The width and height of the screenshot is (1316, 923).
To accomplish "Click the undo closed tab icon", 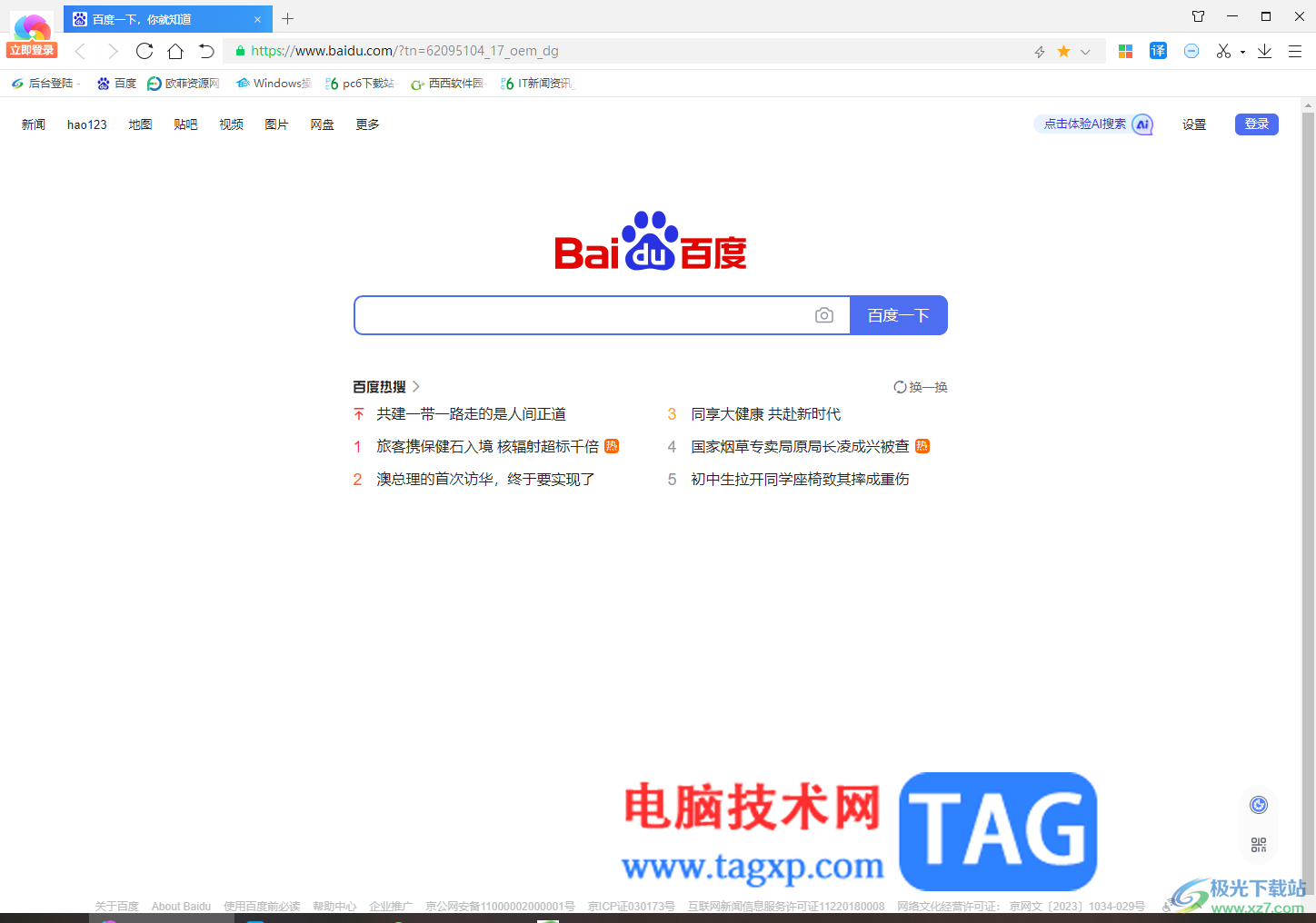I will [x=206, y=51].
